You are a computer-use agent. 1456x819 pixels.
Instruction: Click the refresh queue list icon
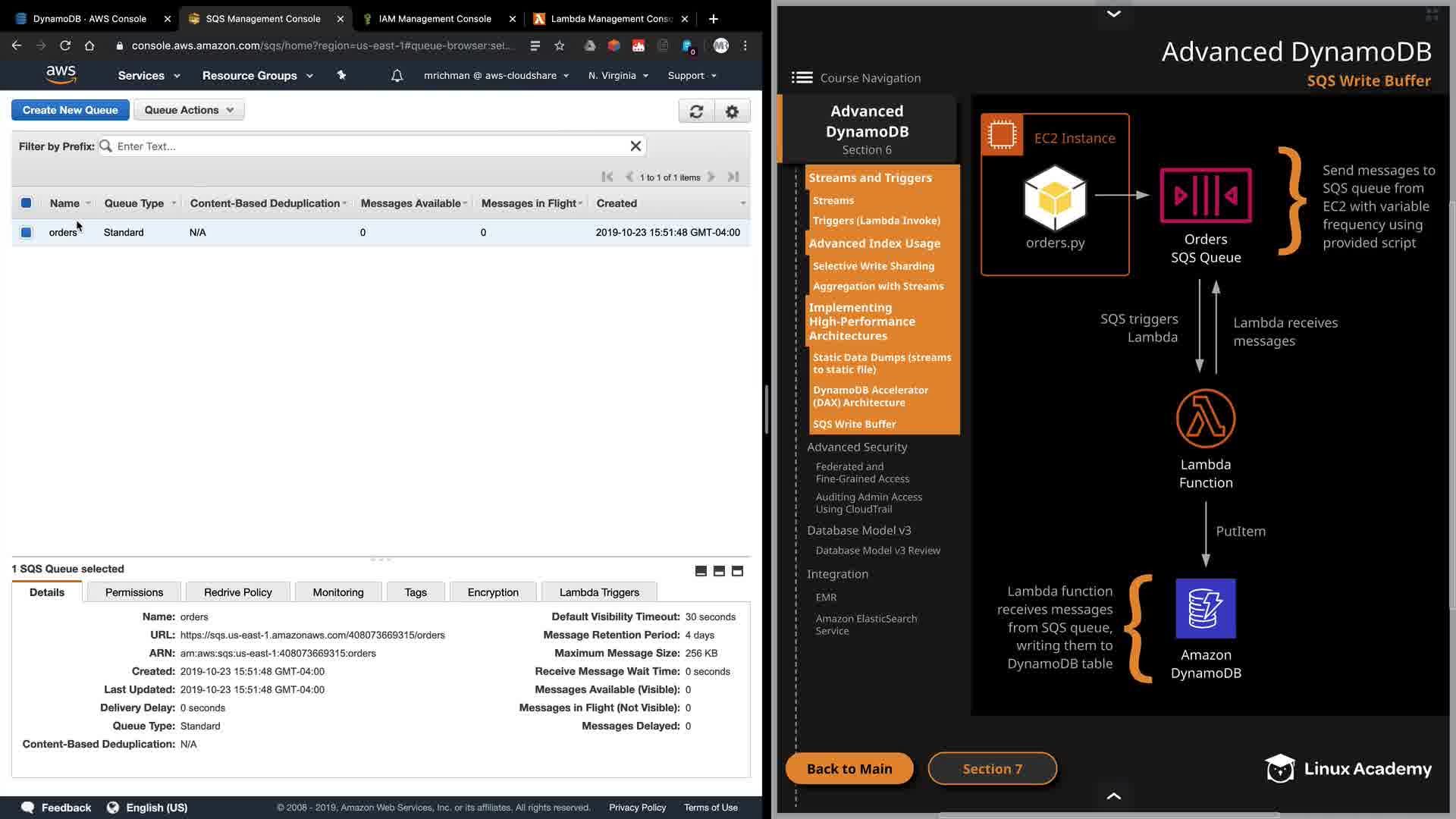tap(696, 111)
